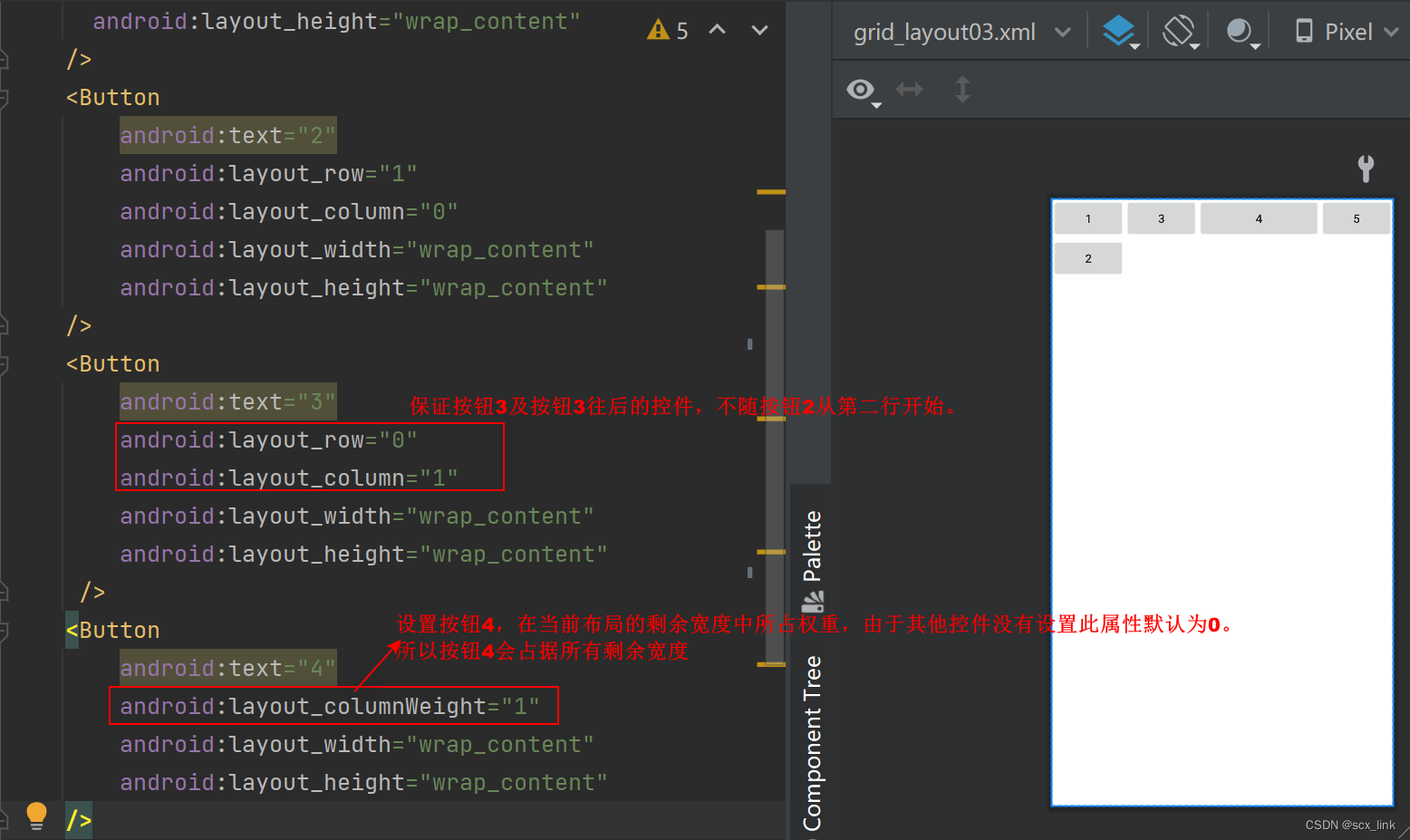The width and height of the screenshot is (1410, 840).
Task: Open the grid_layout03.xml file dropdown
Action: pyautogui.click(x=961, y=33)
